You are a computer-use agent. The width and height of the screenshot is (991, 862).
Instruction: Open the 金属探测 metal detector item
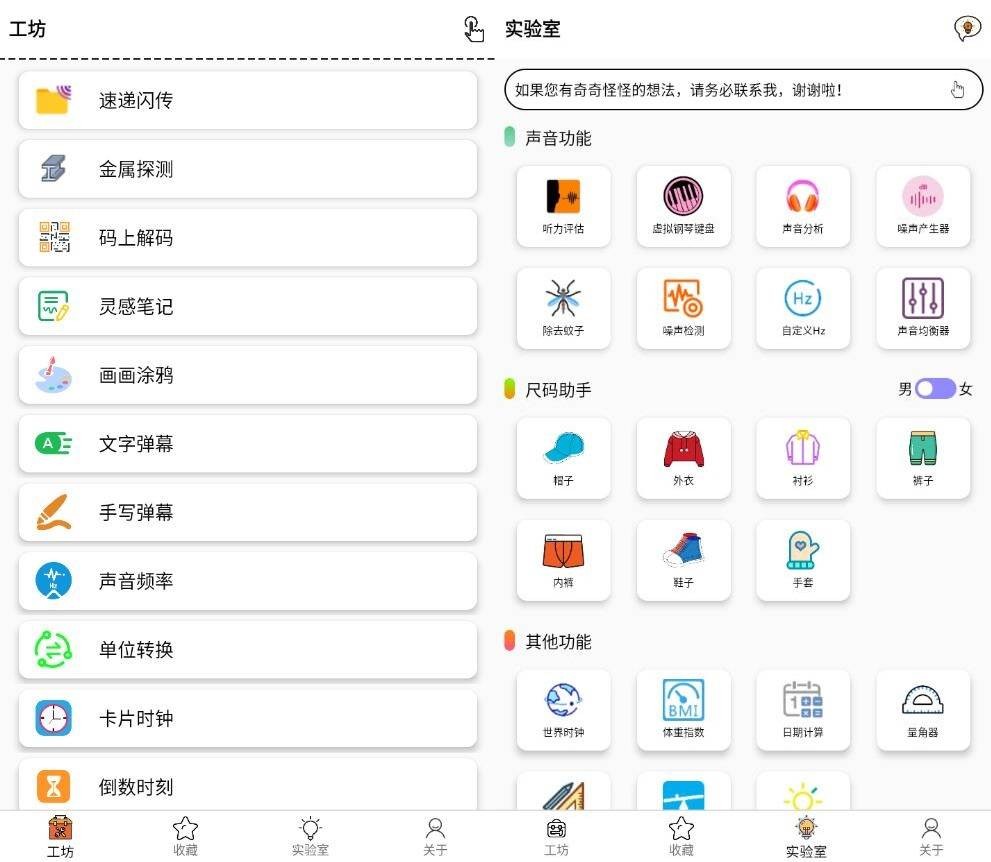247,169
